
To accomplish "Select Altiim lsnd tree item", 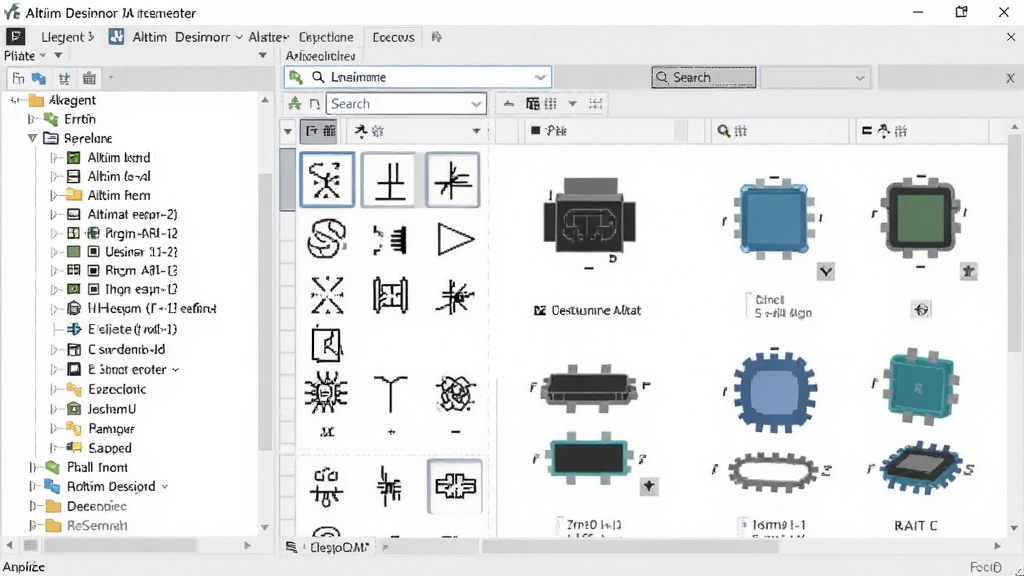I will pos(118,157).
